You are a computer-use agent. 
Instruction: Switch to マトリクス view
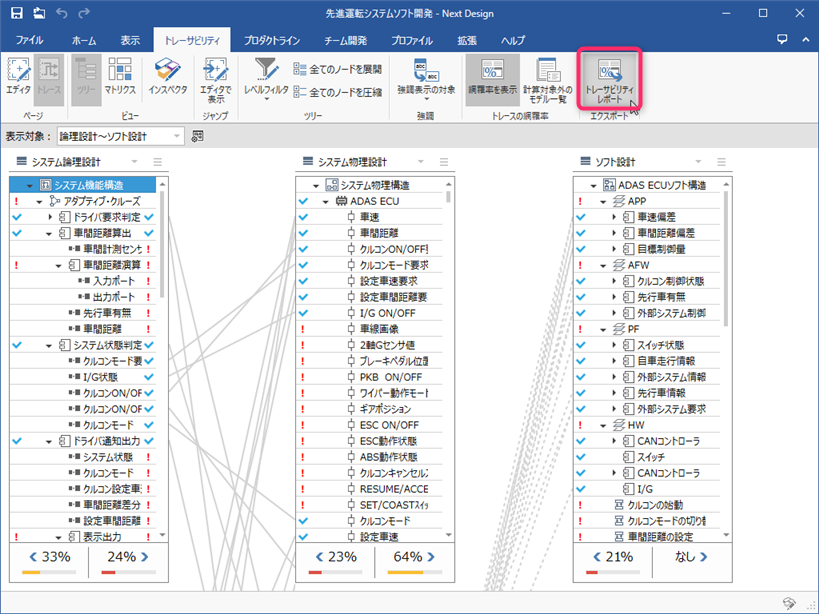[120, 76]
